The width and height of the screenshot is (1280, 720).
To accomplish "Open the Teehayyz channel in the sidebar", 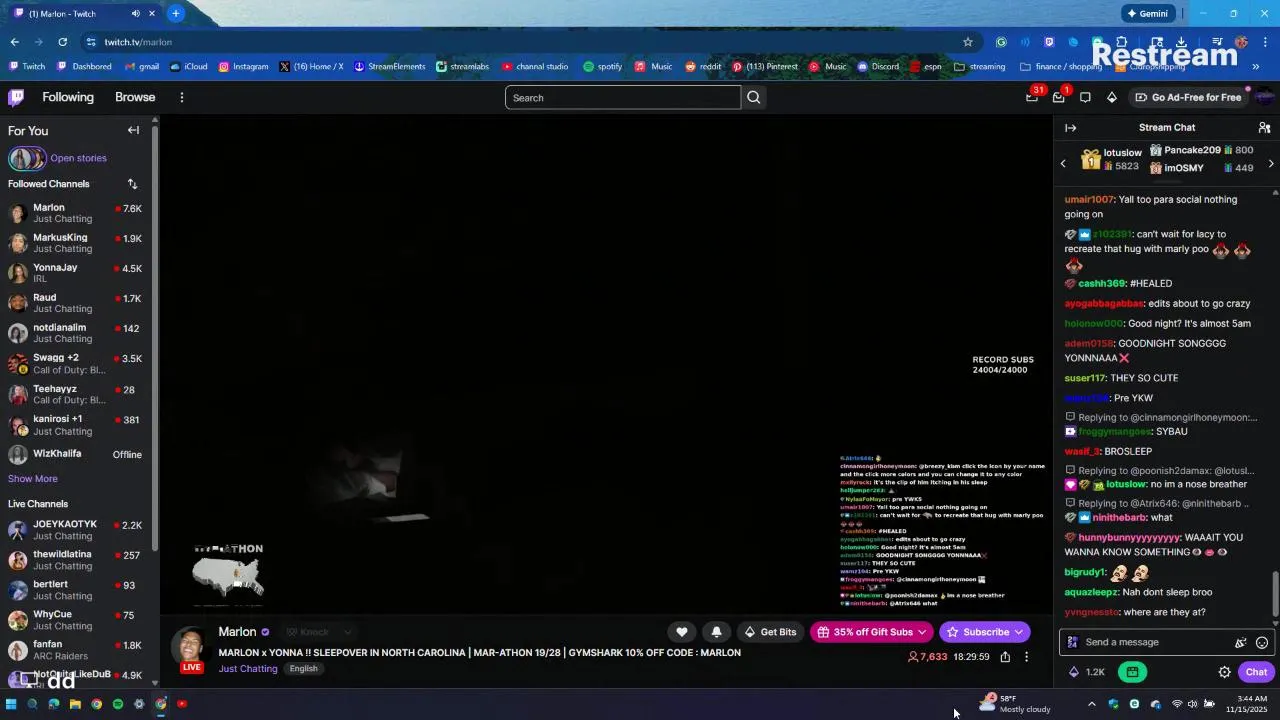I will click(75, 394).
